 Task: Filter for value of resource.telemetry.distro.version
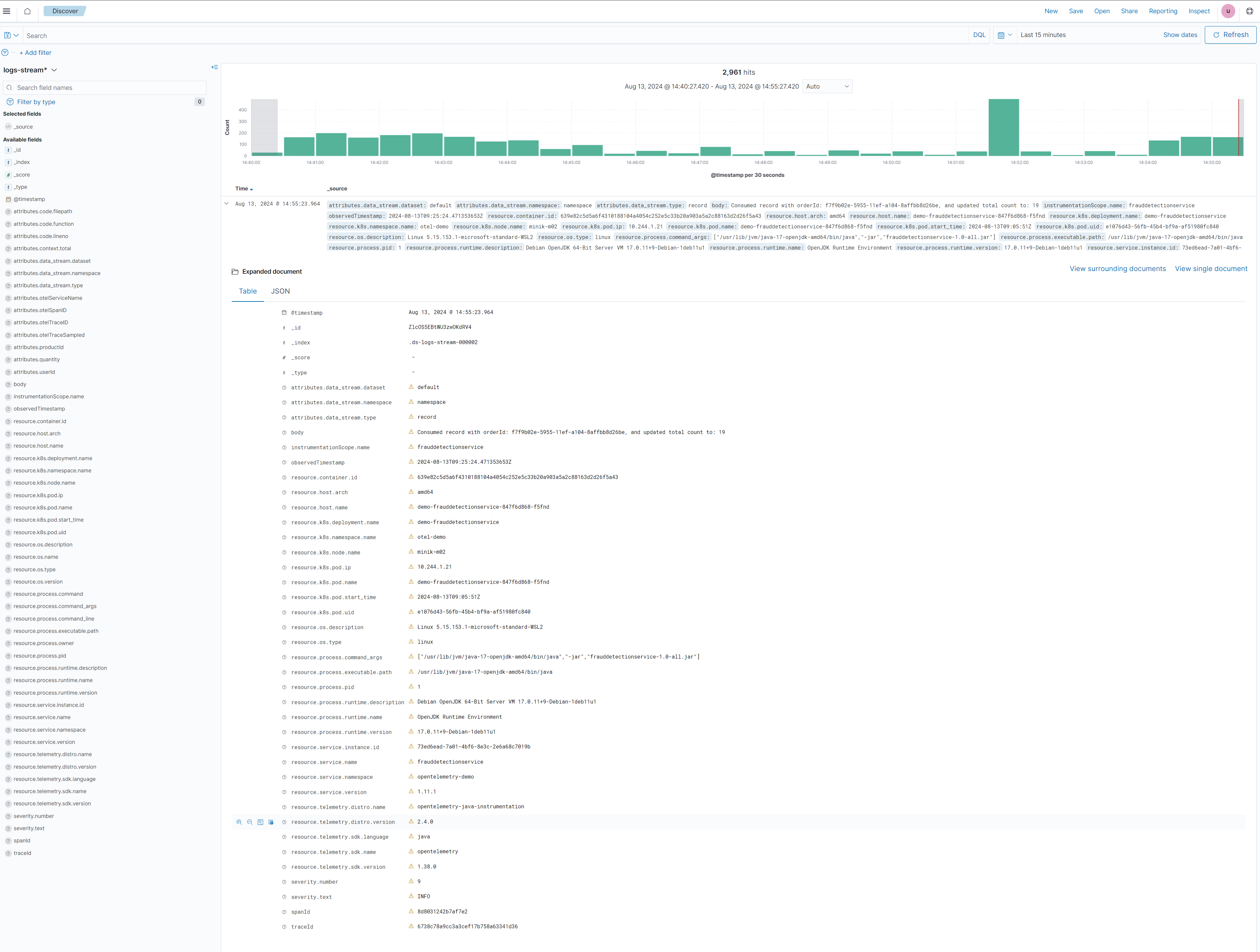pyautogui.click(x=239, y=822)
